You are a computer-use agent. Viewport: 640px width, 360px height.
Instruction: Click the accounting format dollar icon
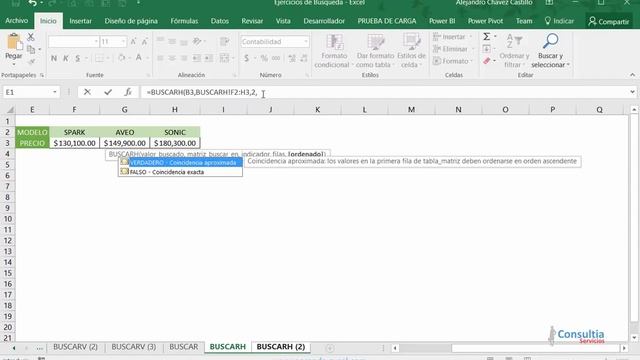click(x=247, y=58)
